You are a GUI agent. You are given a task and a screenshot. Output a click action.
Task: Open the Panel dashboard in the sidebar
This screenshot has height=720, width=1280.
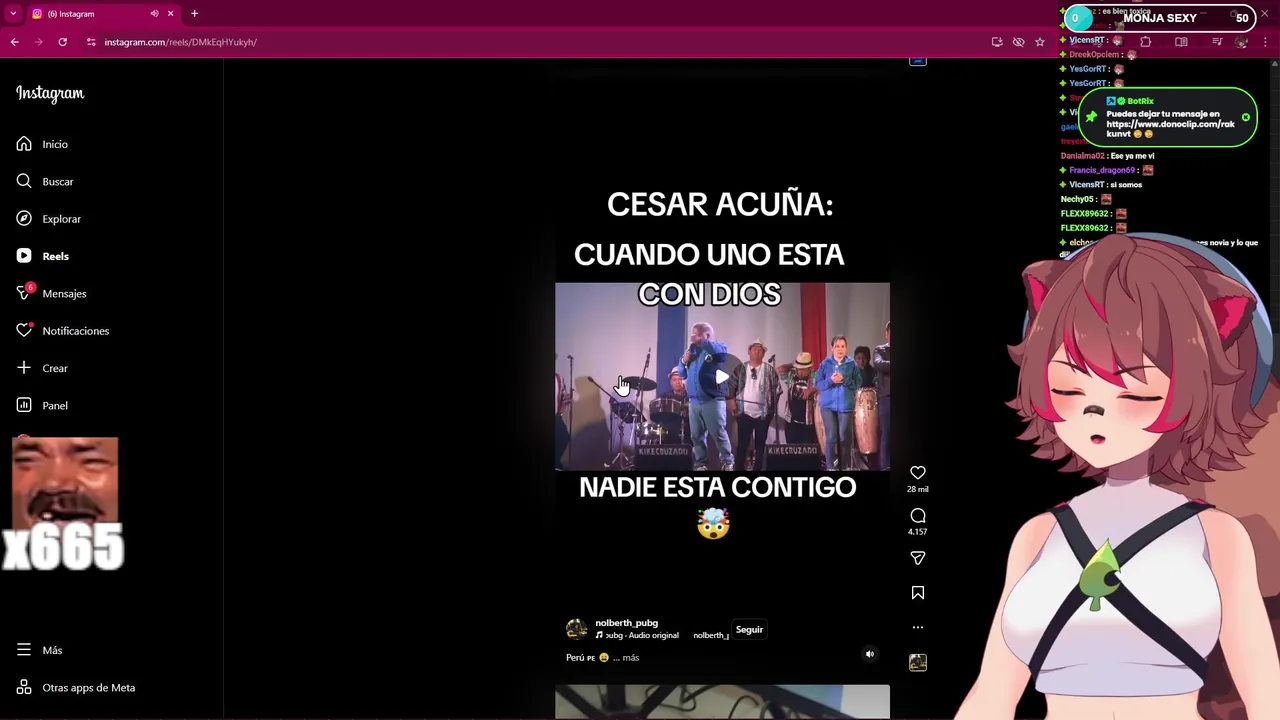42,405
